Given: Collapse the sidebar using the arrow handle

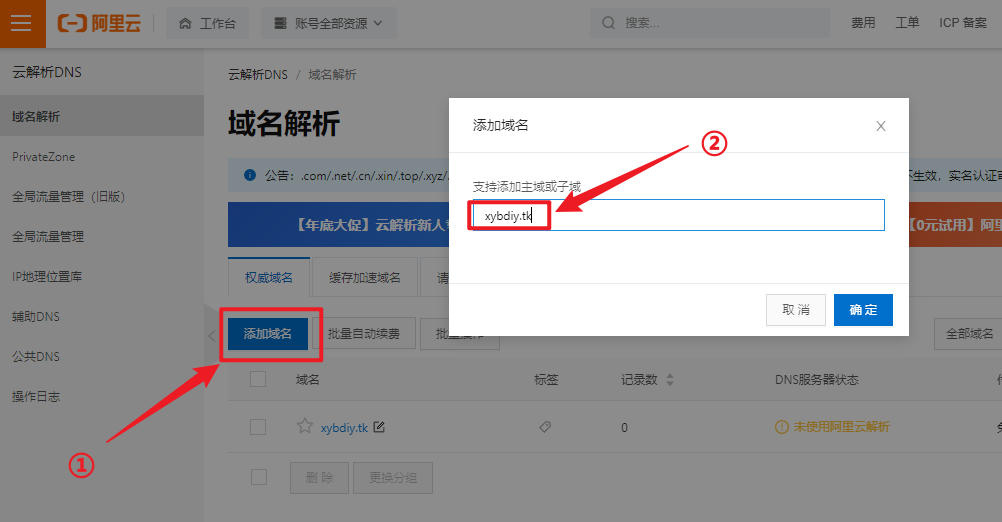Looking at the screenshot, I should pyautogui.click(x=211, y=335).
